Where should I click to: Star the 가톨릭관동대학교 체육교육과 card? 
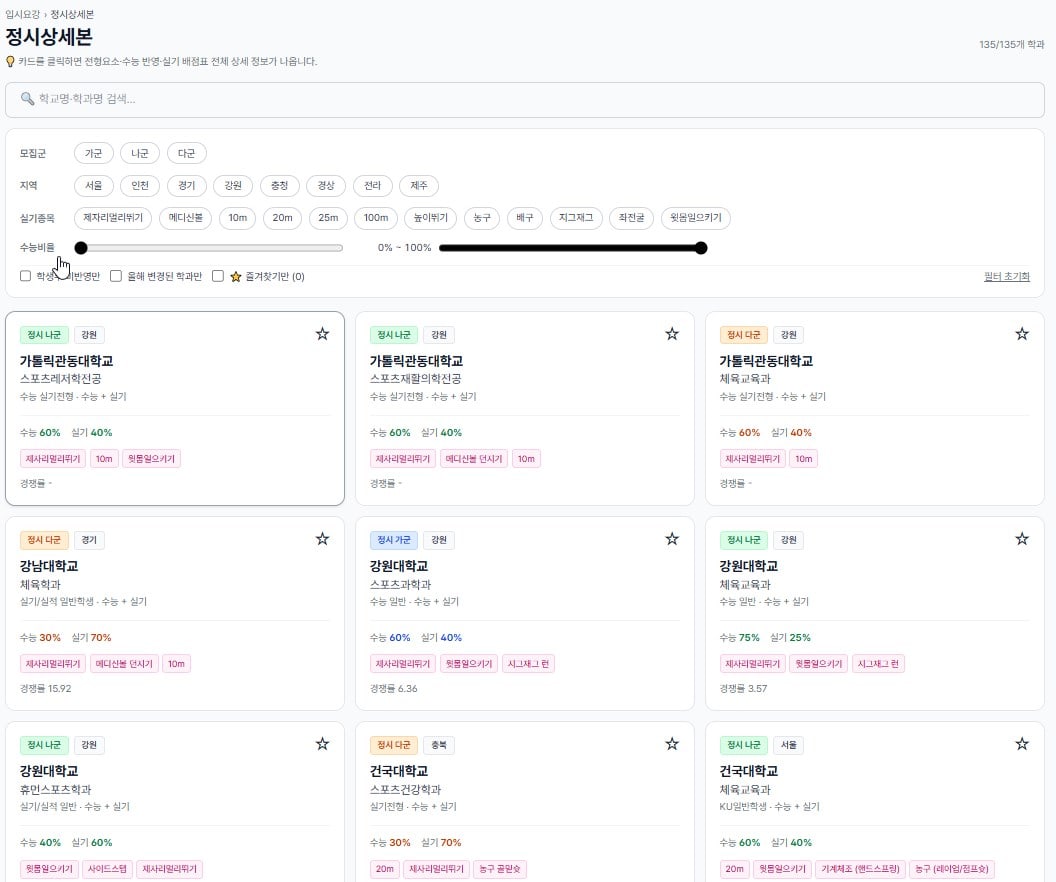[x=1022, y=334]
